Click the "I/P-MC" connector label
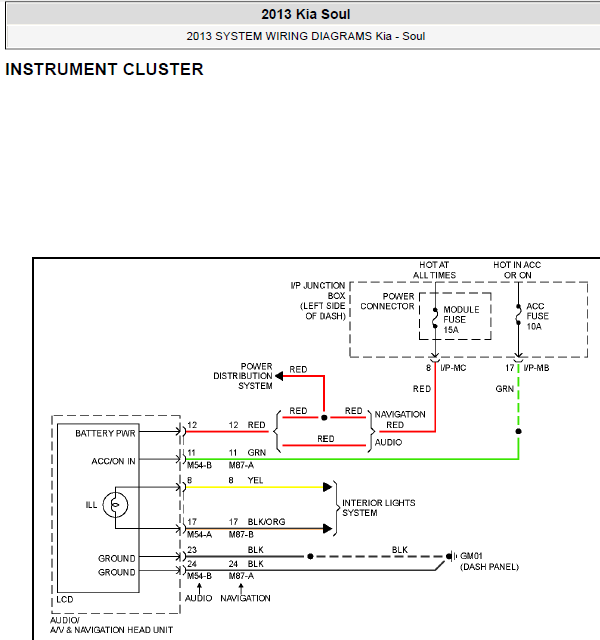The height and width of the screenshot is (640, 600). [x=453, y=368]
